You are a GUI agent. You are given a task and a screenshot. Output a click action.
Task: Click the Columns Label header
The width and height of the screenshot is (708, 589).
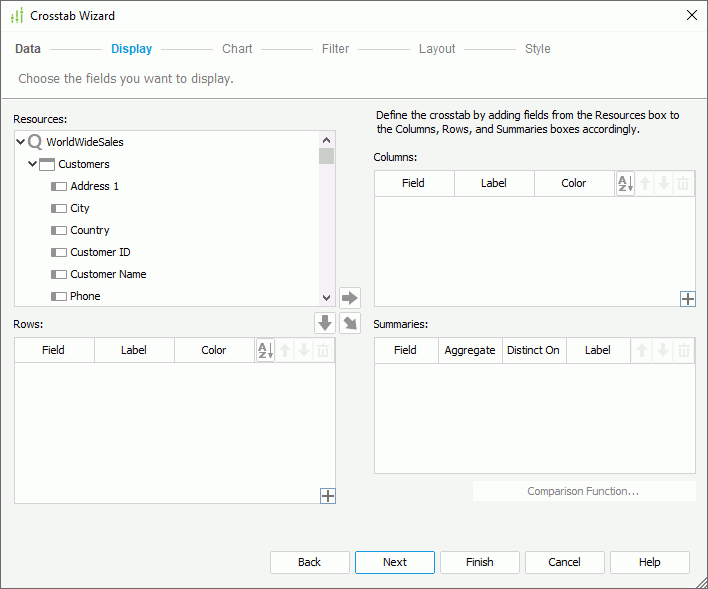494,183
